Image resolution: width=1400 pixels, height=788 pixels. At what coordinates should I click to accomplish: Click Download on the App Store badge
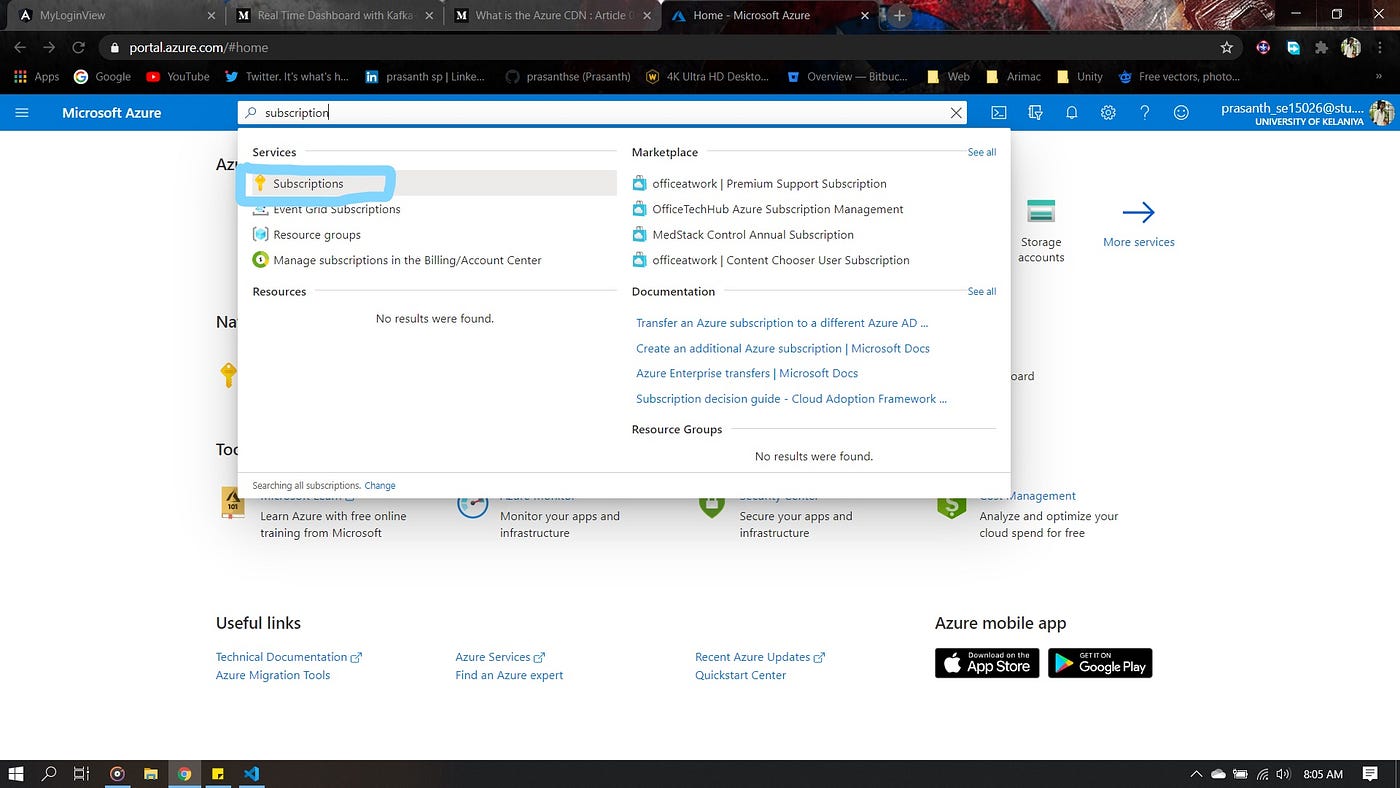[987, 663]
